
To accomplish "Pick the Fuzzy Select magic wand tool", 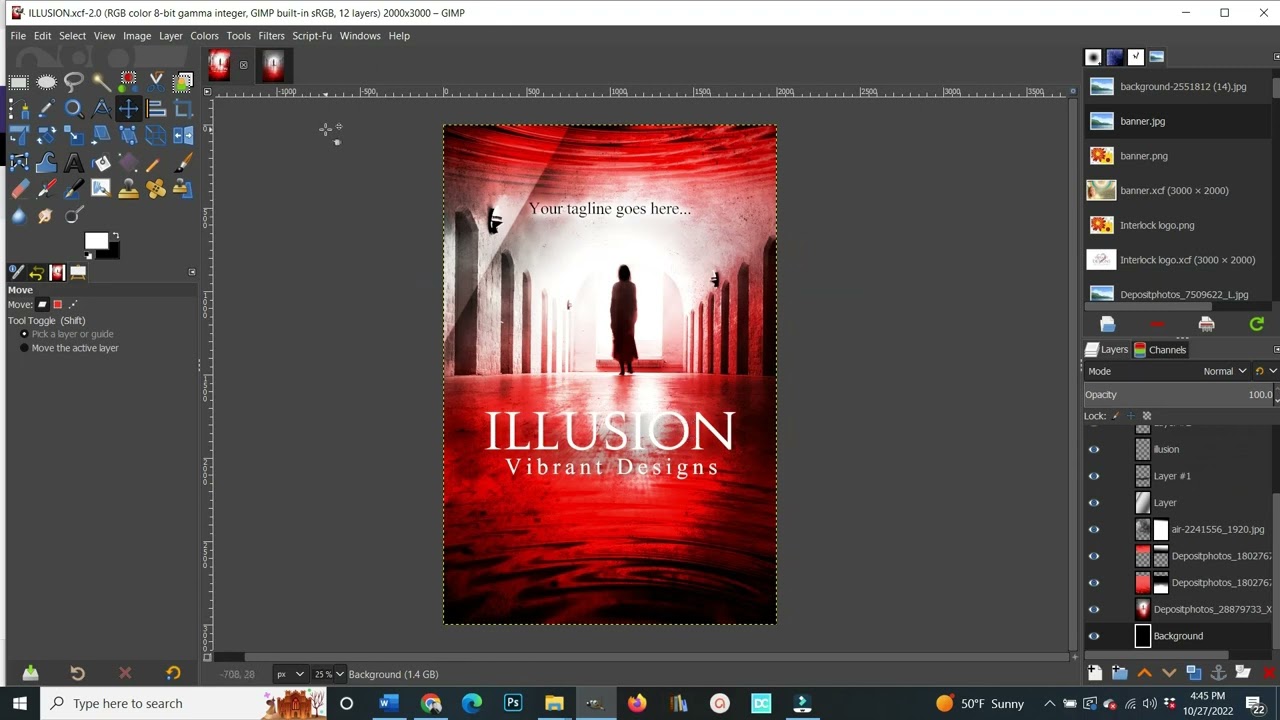I will point(101,82).
